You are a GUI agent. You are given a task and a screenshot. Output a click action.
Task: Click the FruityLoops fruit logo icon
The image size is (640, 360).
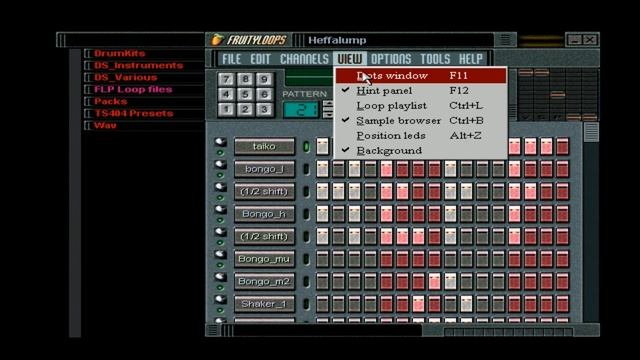pyautogui.click(x=217, y=40)
